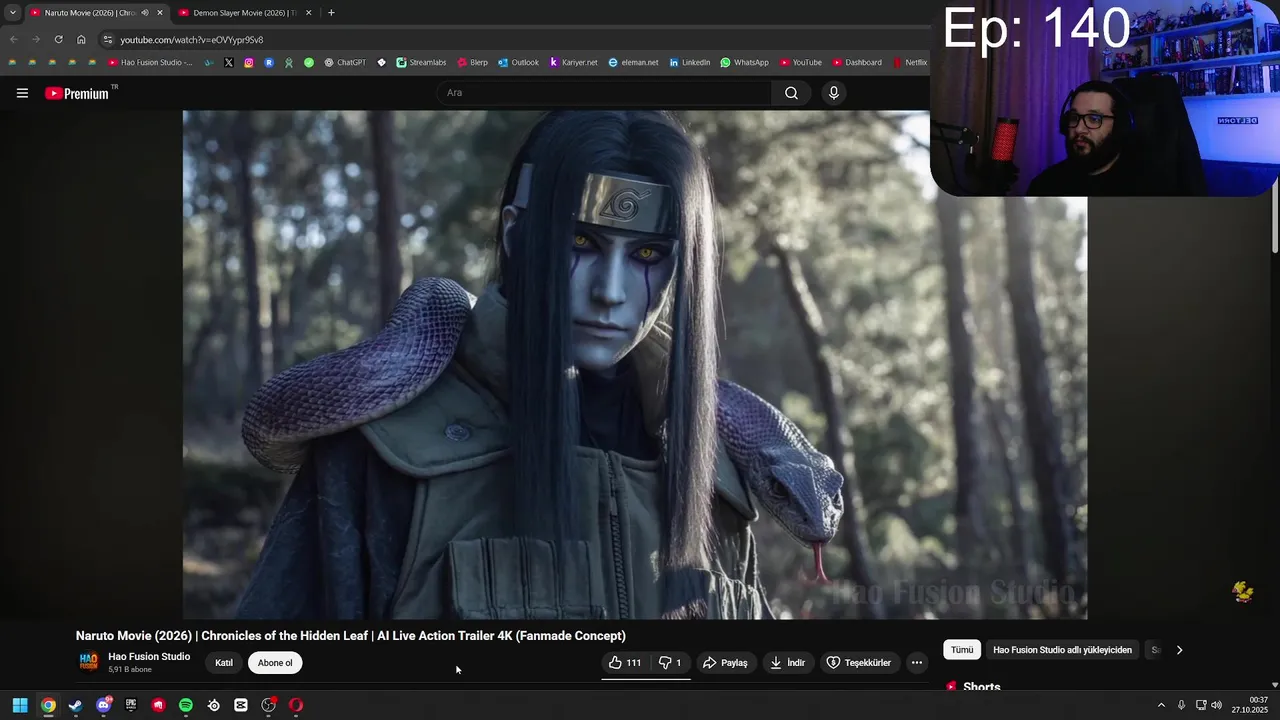This screenshot has height=720, width=1280.
Task: Mute audio on Naruto Movie tab
Action: tap(145, 13)
